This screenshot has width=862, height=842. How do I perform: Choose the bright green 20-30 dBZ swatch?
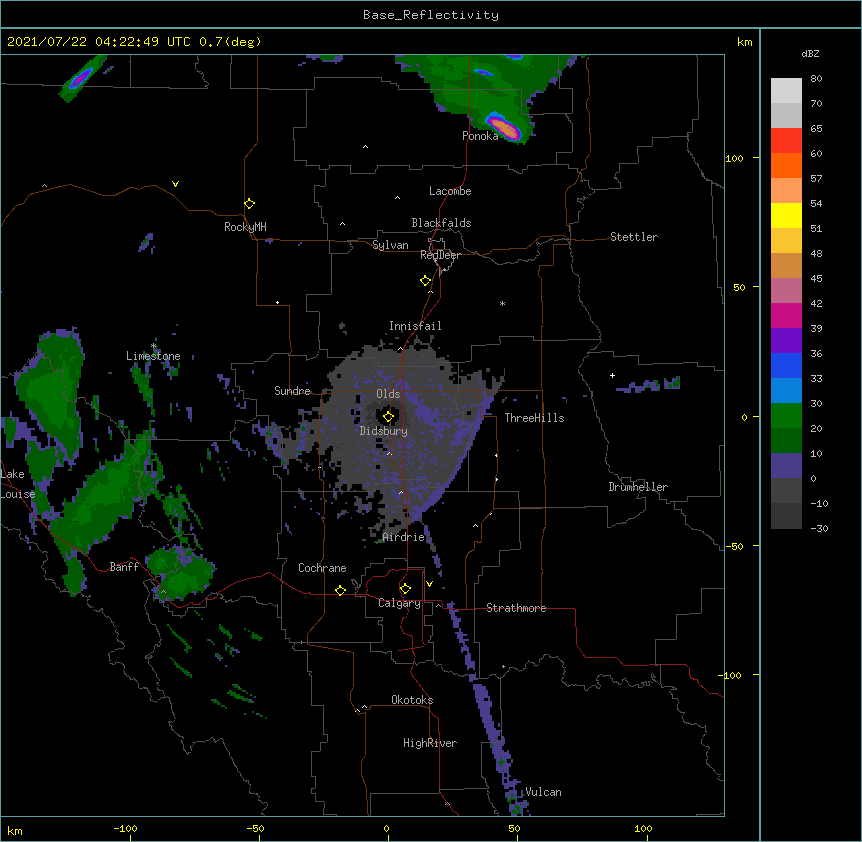click(x=786, y=416)
